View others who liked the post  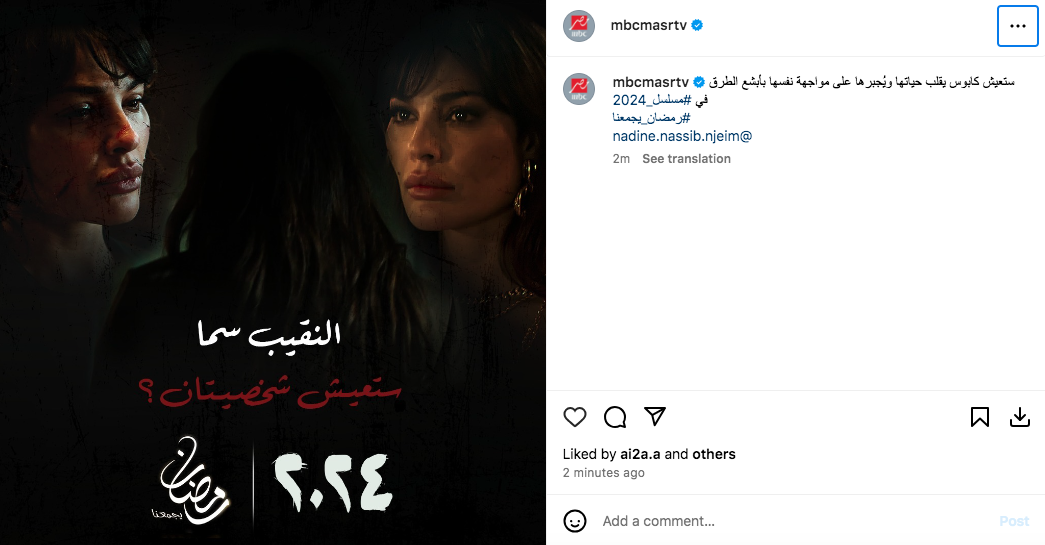(x=714, y=454)
